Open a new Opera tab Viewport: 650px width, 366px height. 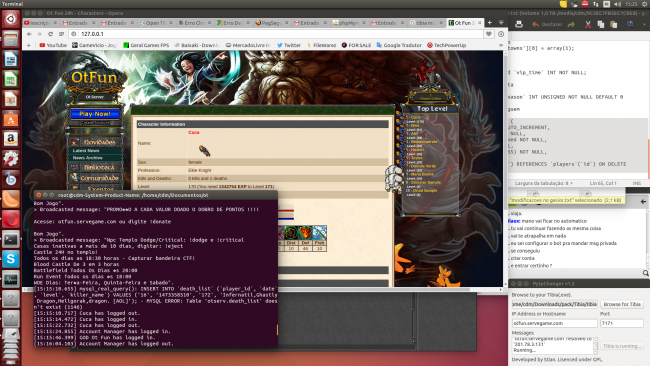490,23
